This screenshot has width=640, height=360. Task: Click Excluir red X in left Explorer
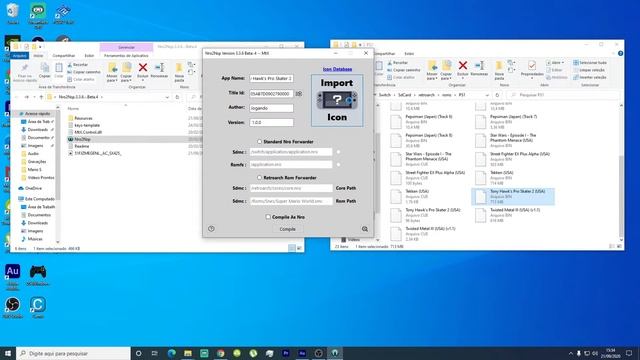point(142,70)
